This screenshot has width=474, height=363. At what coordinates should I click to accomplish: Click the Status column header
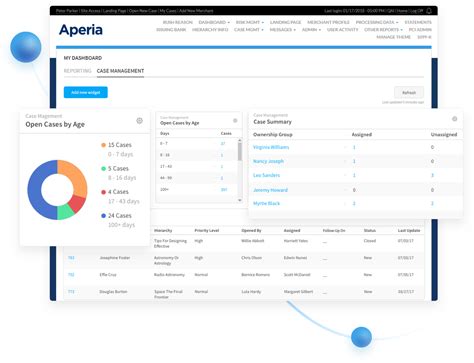pos(370,230)
